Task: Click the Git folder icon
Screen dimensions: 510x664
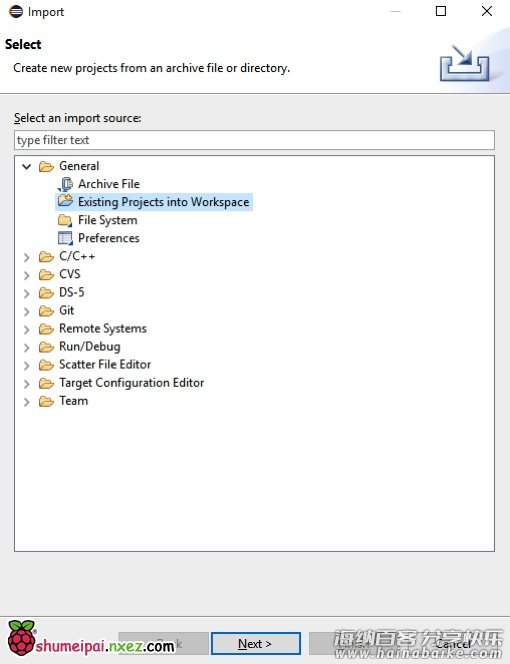Action: click(x=46, y=311)
